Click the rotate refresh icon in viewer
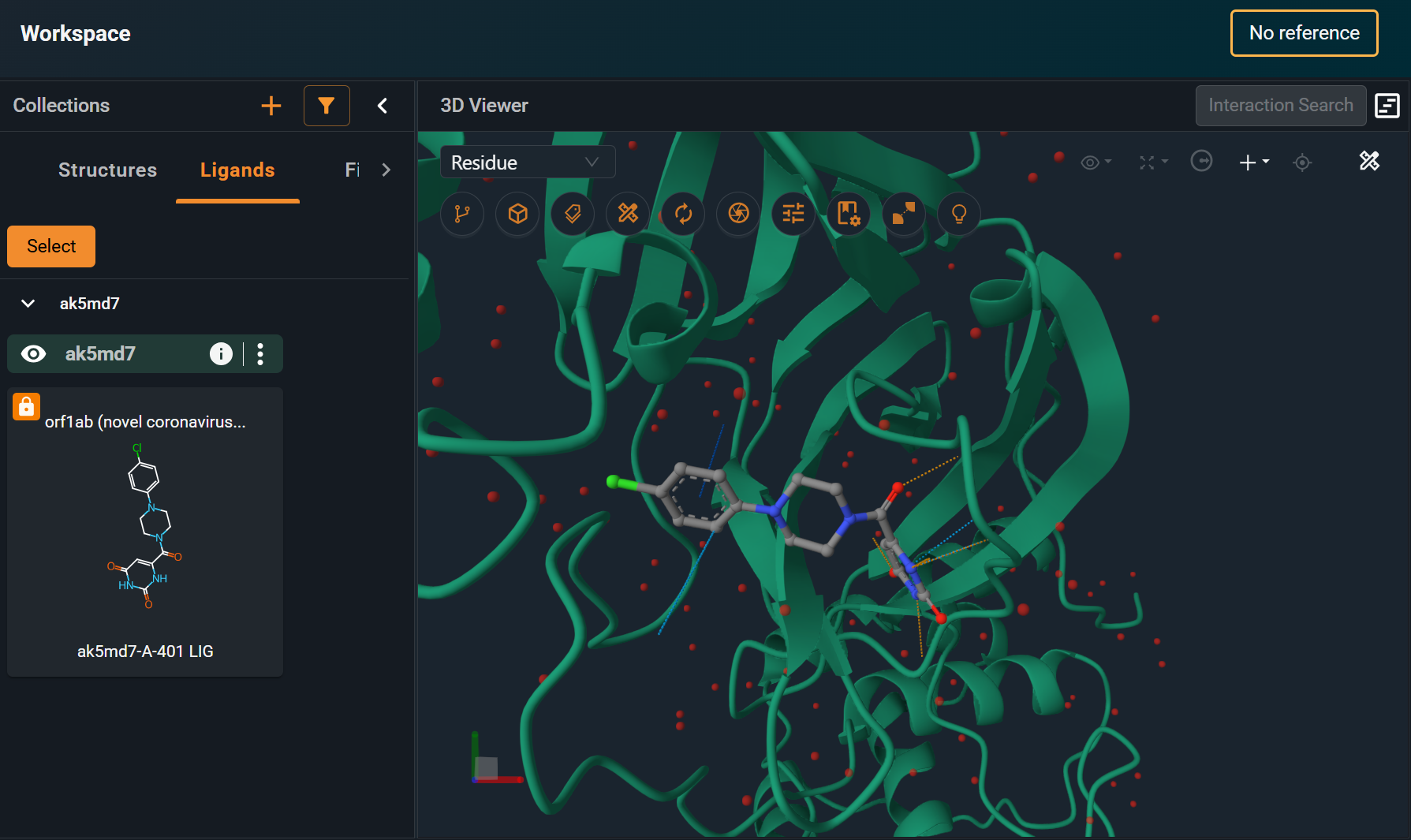Image resolution: width=1411 pixels, height=840 pixels. tap(683, 214)
